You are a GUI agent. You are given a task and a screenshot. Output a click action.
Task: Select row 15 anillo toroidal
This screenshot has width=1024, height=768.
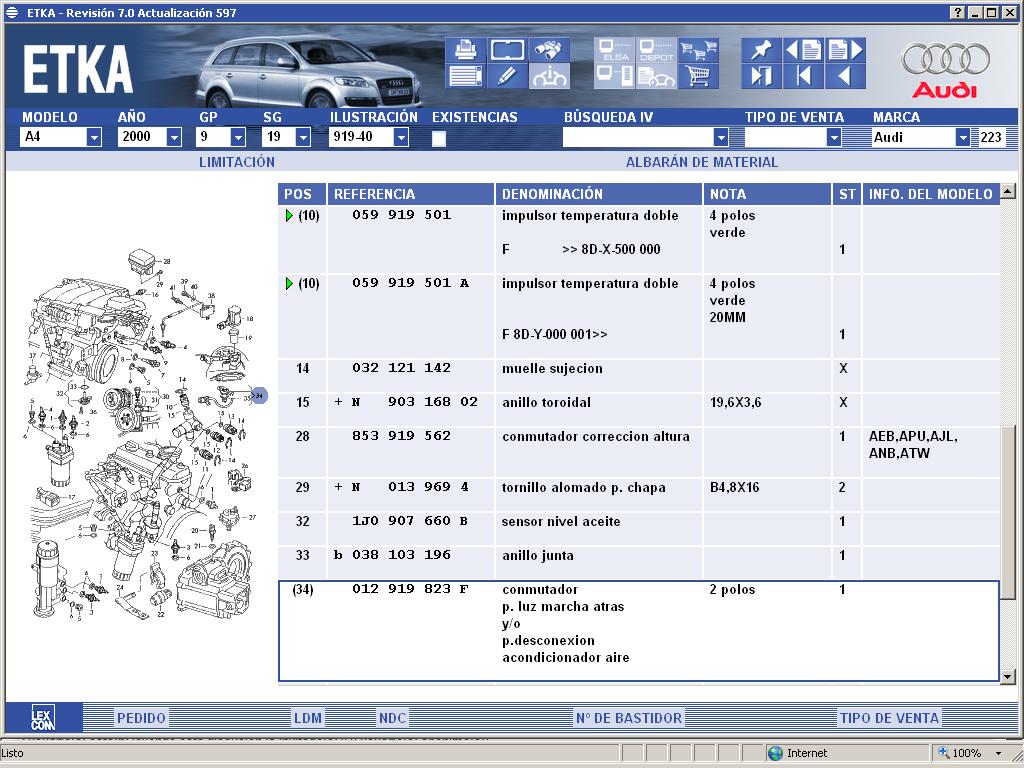pyautogui.click(x=639, y=409)
